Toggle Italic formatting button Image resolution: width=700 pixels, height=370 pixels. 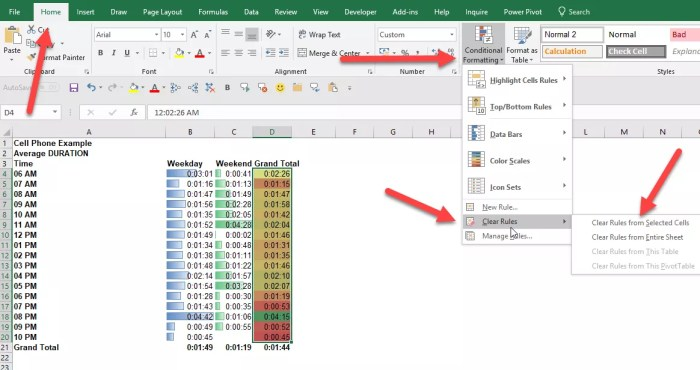pos(113,53)
